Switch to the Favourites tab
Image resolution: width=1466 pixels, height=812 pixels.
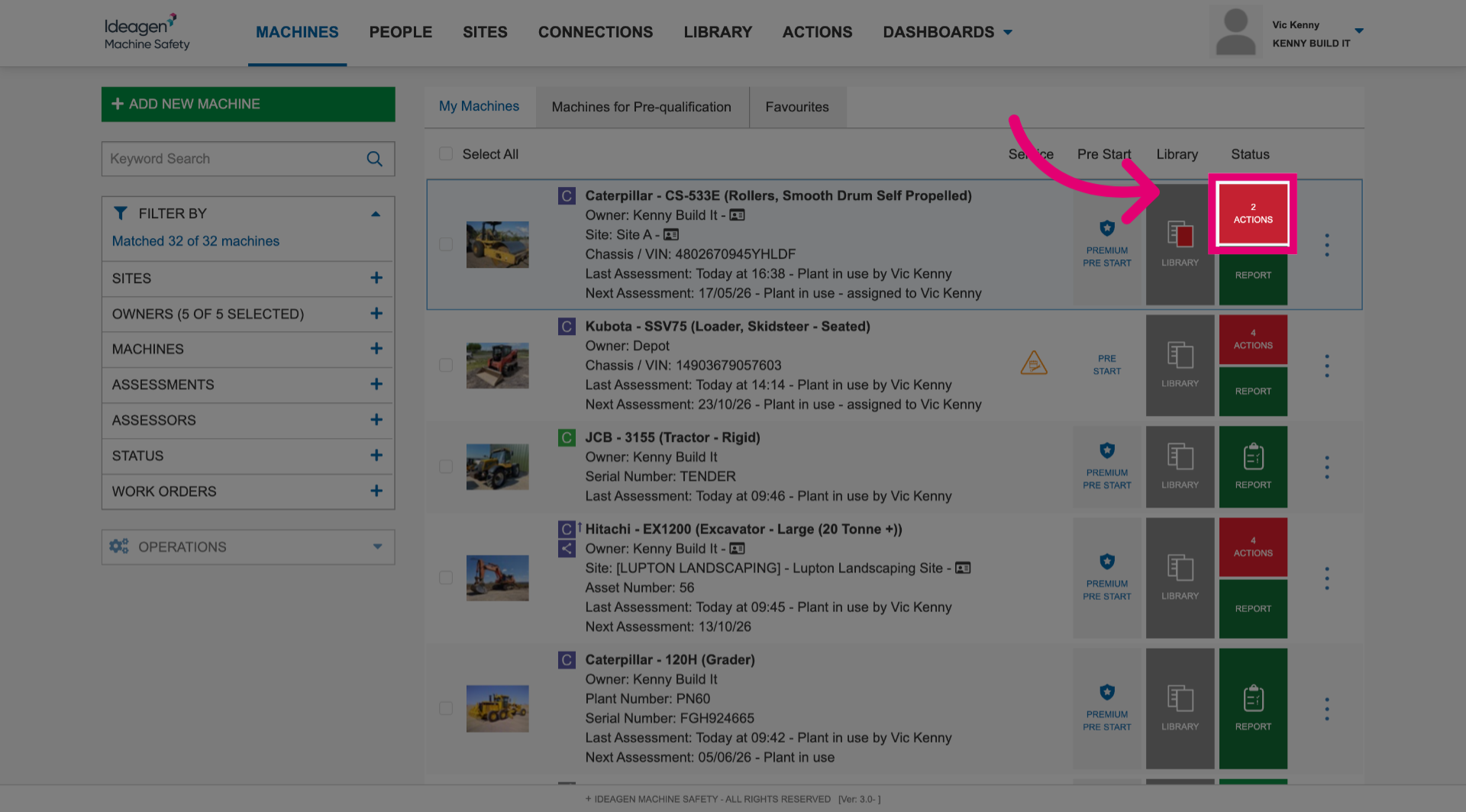pyautogui.click(x=797, y=107)
